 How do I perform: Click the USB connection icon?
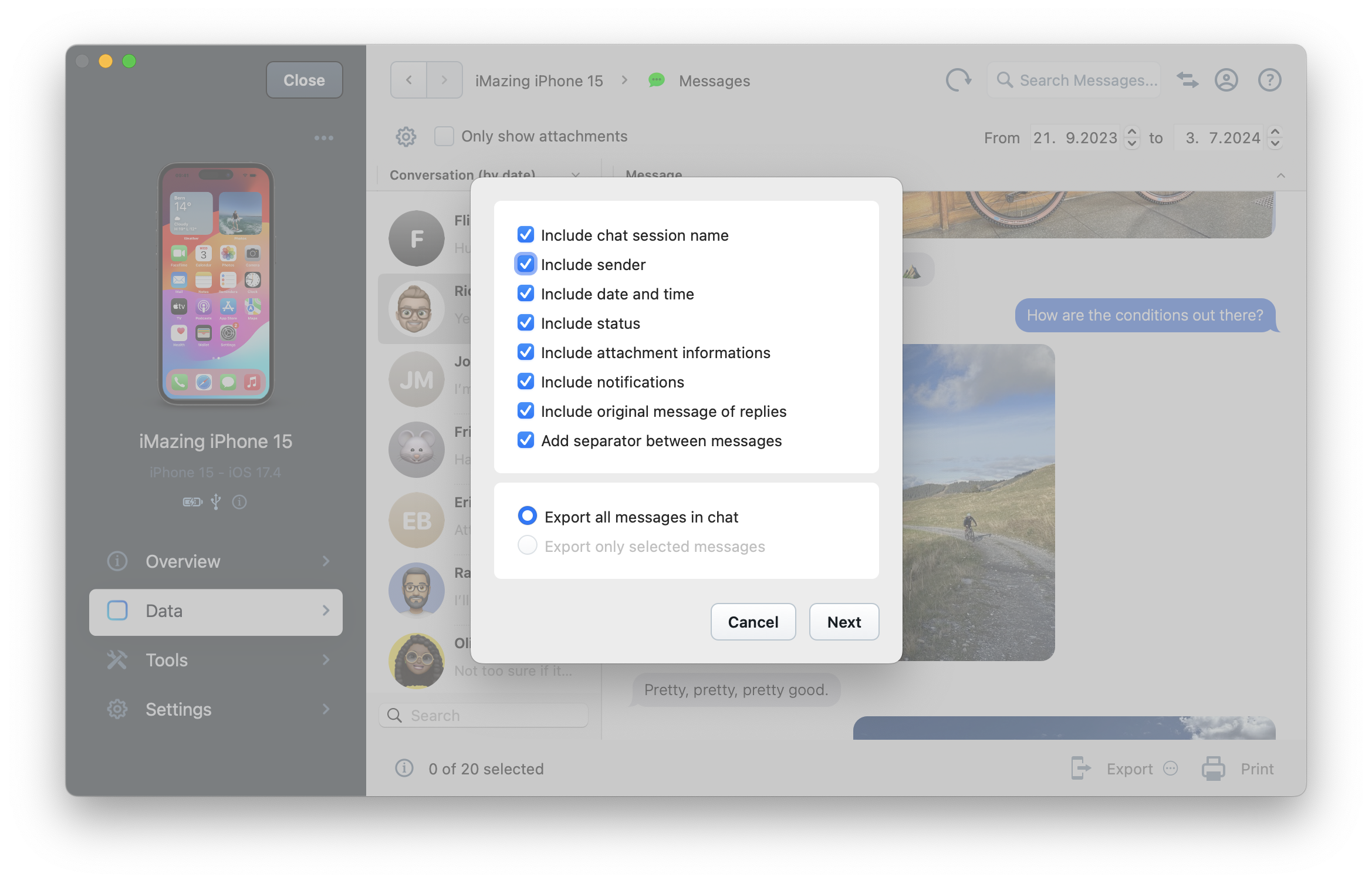pyautogui.click(x=216, y=502)
